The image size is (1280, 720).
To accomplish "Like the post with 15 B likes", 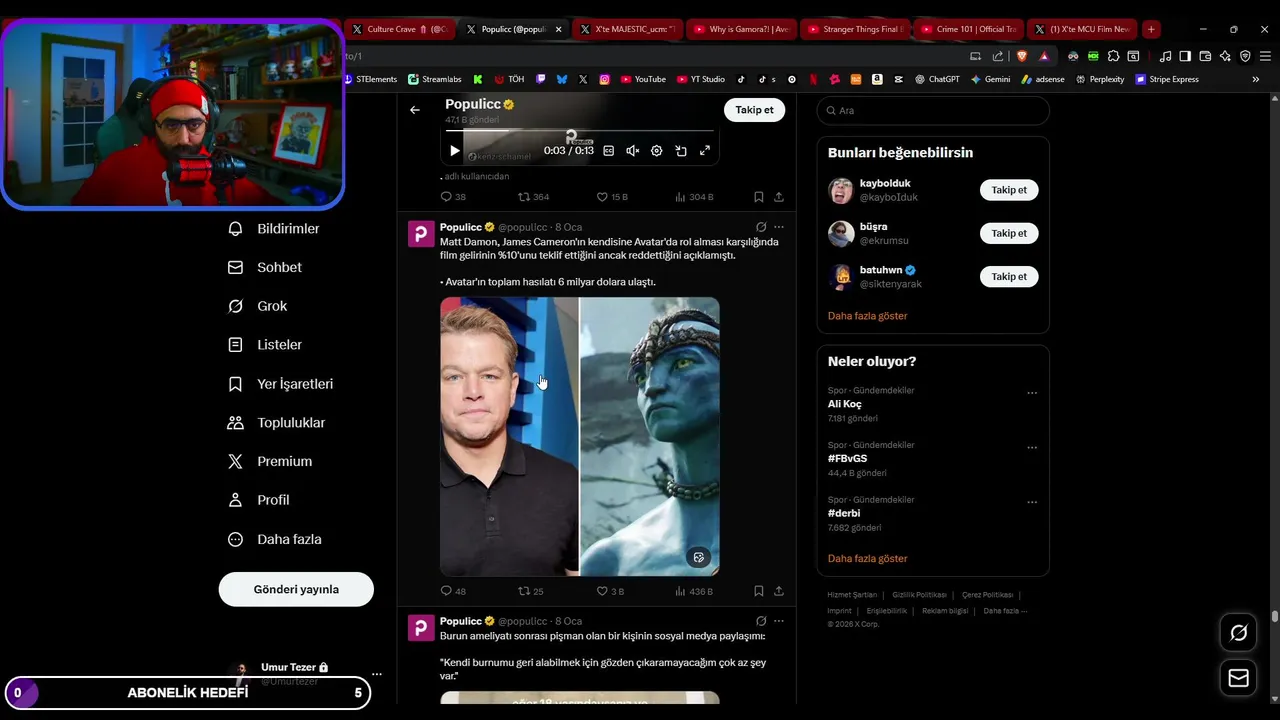I will 612,197.
